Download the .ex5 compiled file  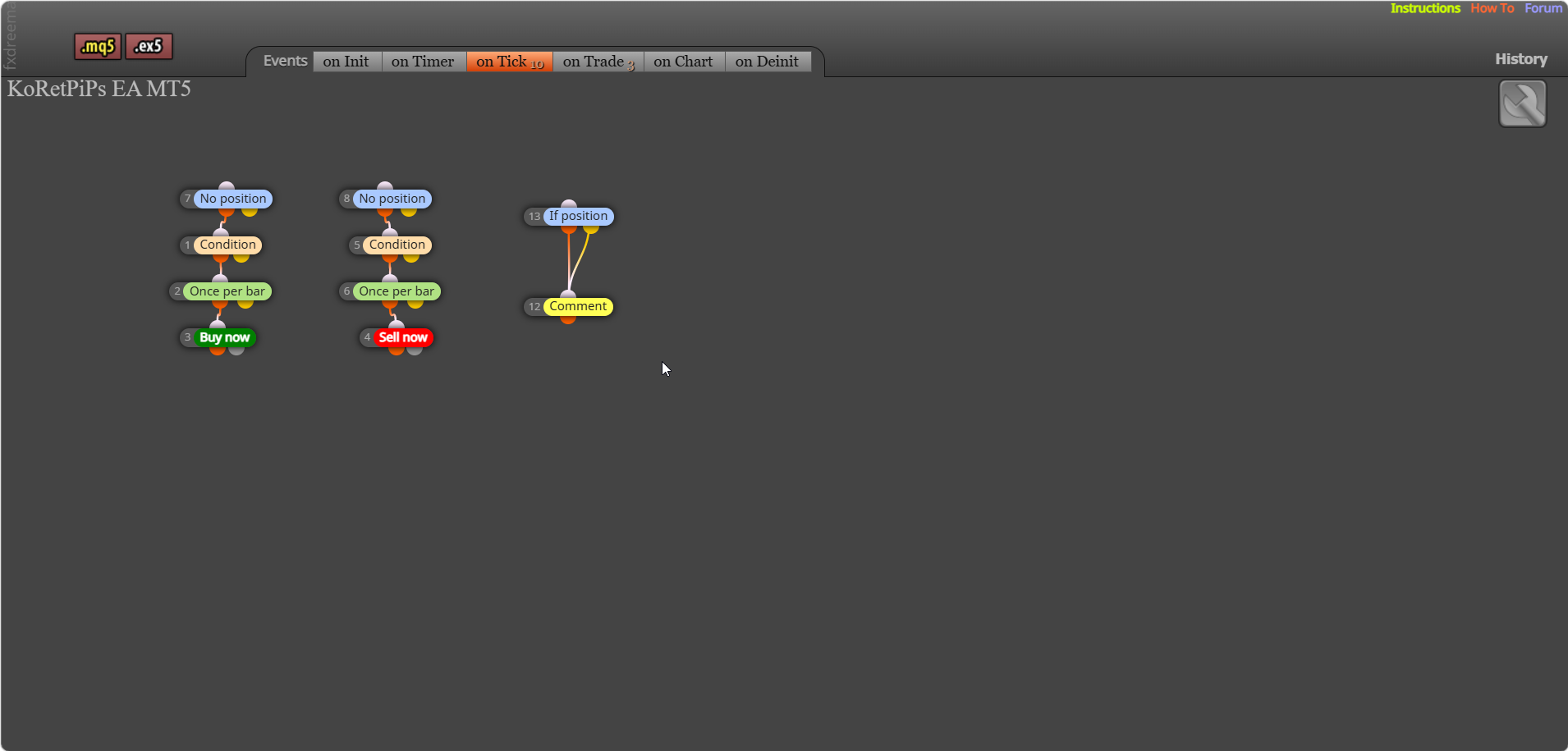[149, 47]
